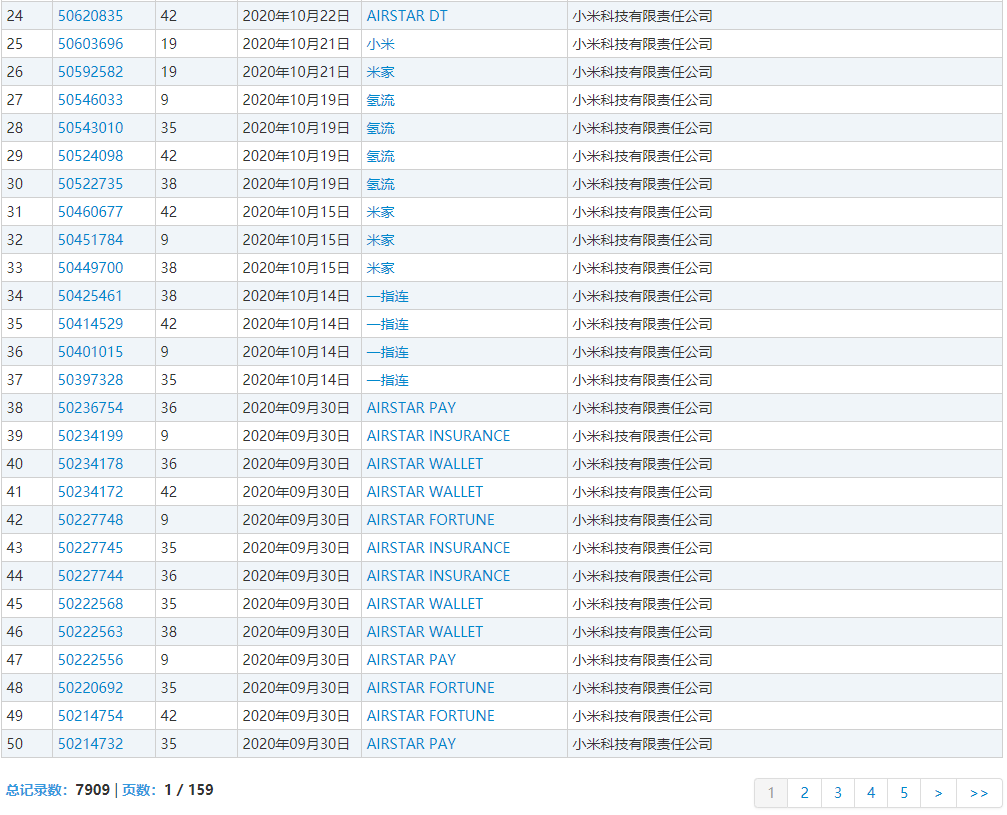
Task: Go to next page with > button
Action: (938, 793)
